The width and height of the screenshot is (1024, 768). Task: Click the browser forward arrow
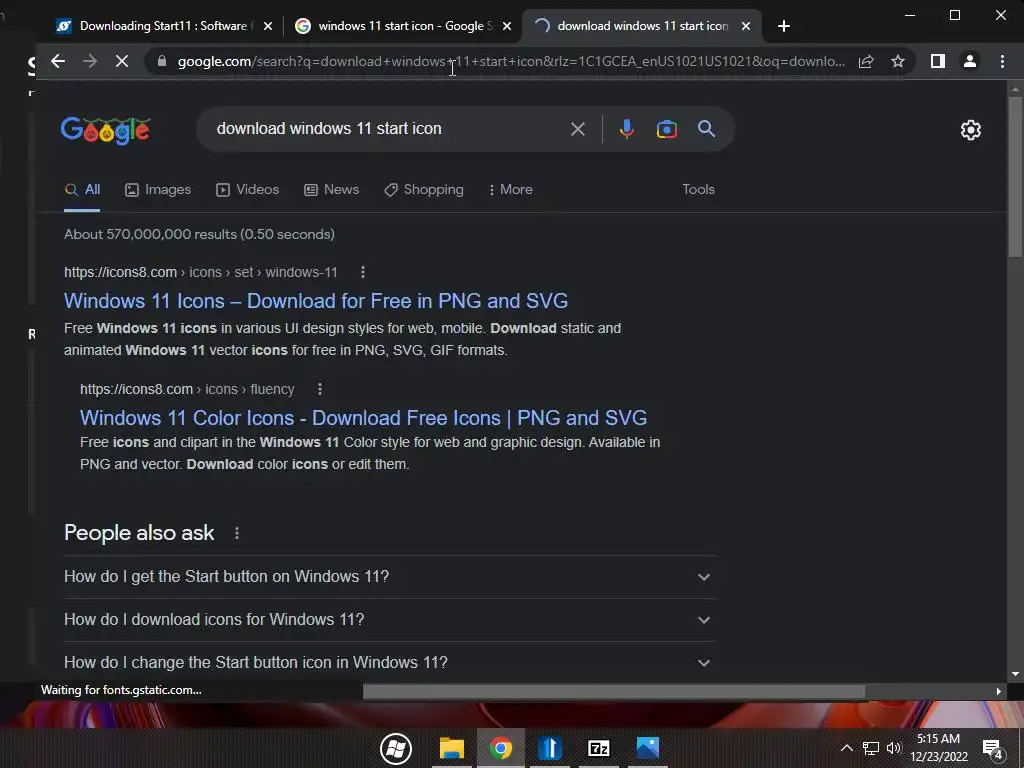tap(90, 61)
